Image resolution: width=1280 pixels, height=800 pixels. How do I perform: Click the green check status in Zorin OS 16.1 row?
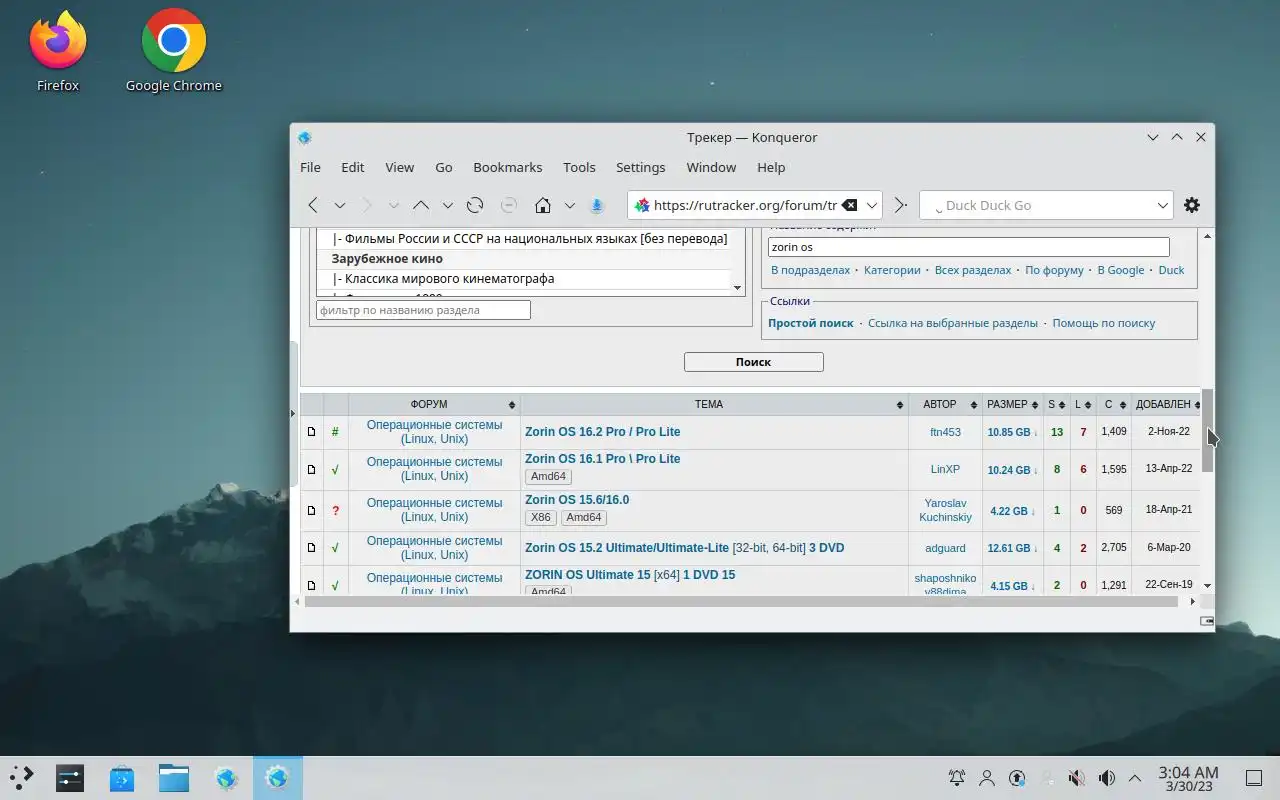tap(335, 469)
